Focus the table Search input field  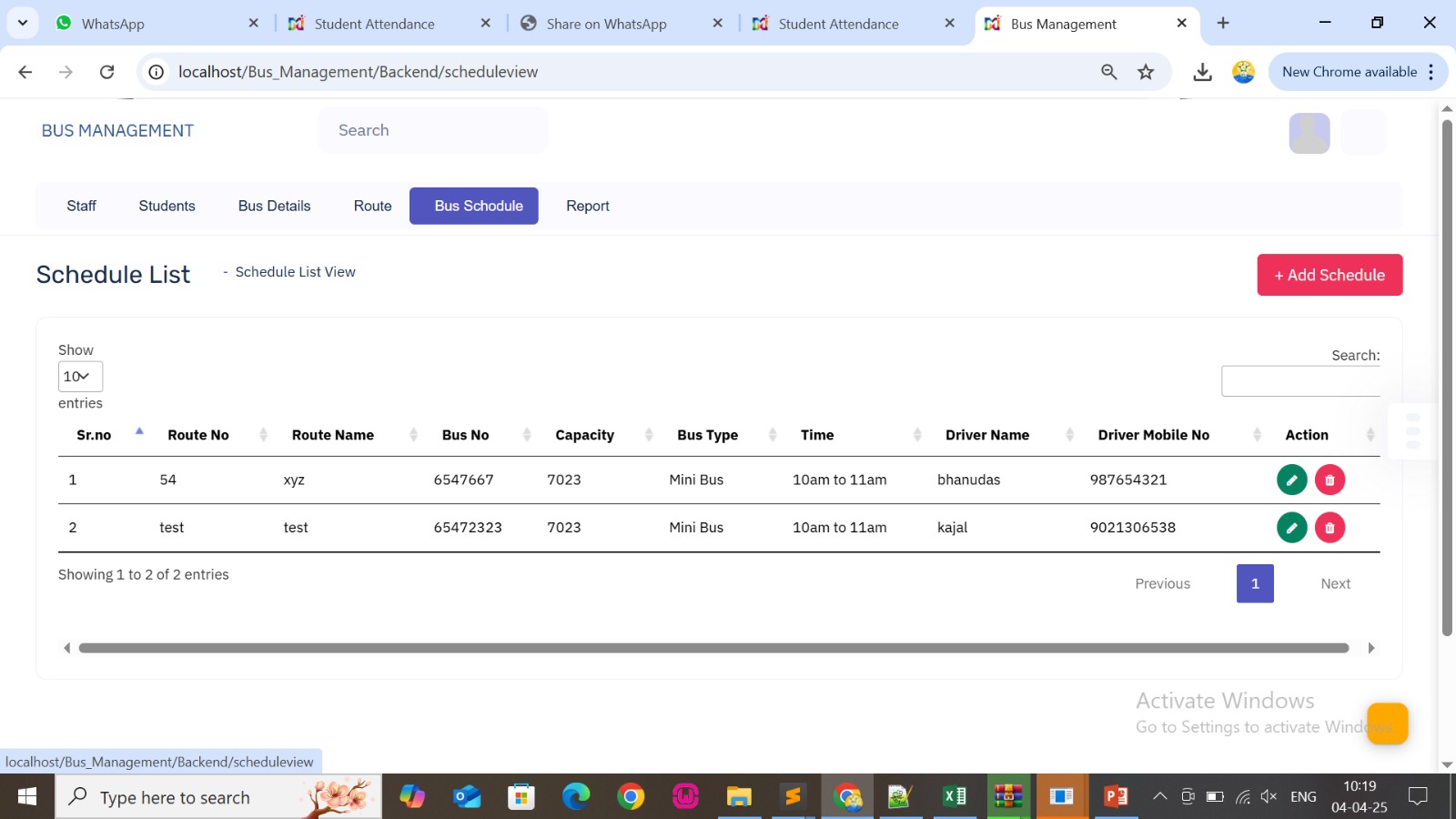[x=1300, y=381]
